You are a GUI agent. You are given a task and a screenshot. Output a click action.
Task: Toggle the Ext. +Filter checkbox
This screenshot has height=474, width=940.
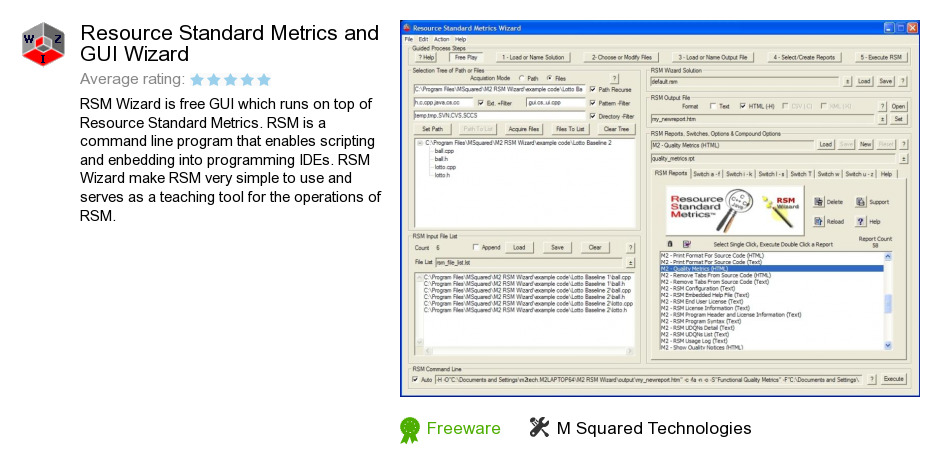481,103
